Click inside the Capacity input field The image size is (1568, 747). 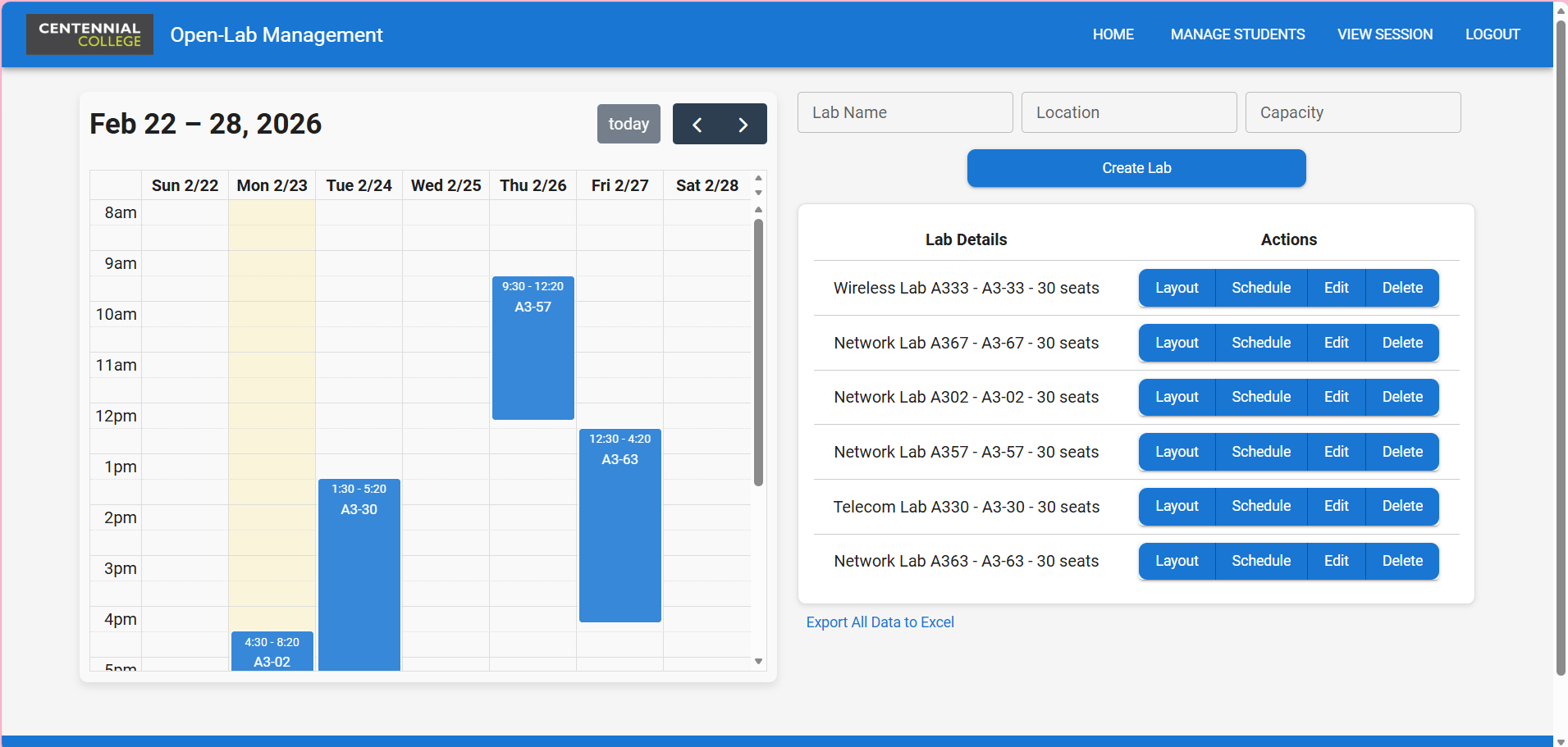click(x=1352, y=112)
